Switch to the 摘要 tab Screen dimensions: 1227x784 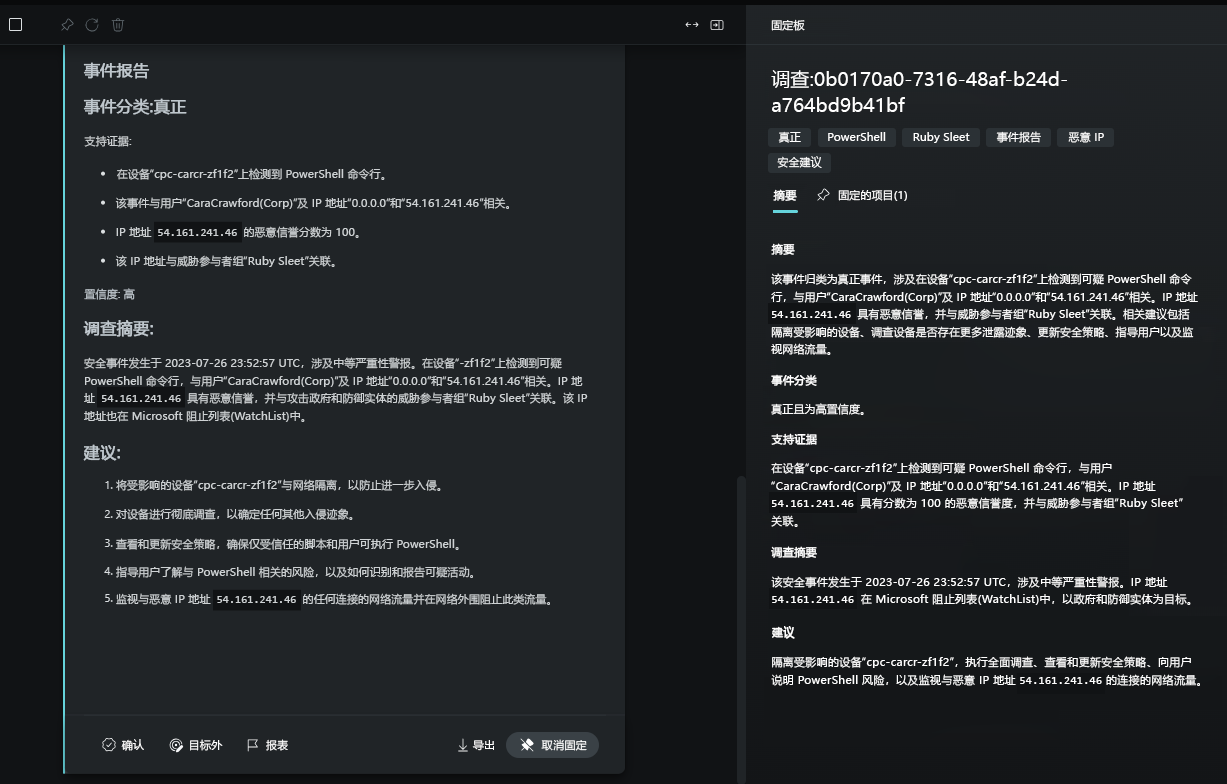coord(785,195)
